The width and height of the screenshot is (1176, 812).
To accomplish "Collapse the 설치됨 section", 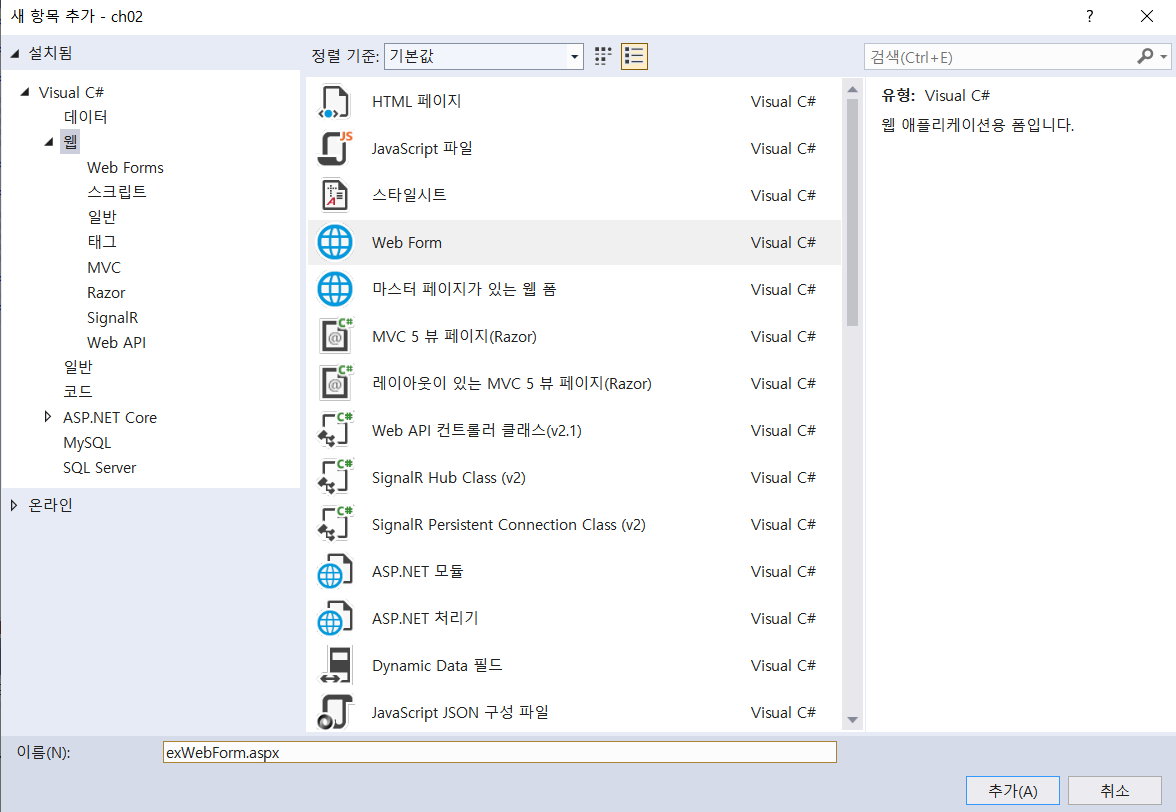I will pyautogui.click(x=14, y=53).
